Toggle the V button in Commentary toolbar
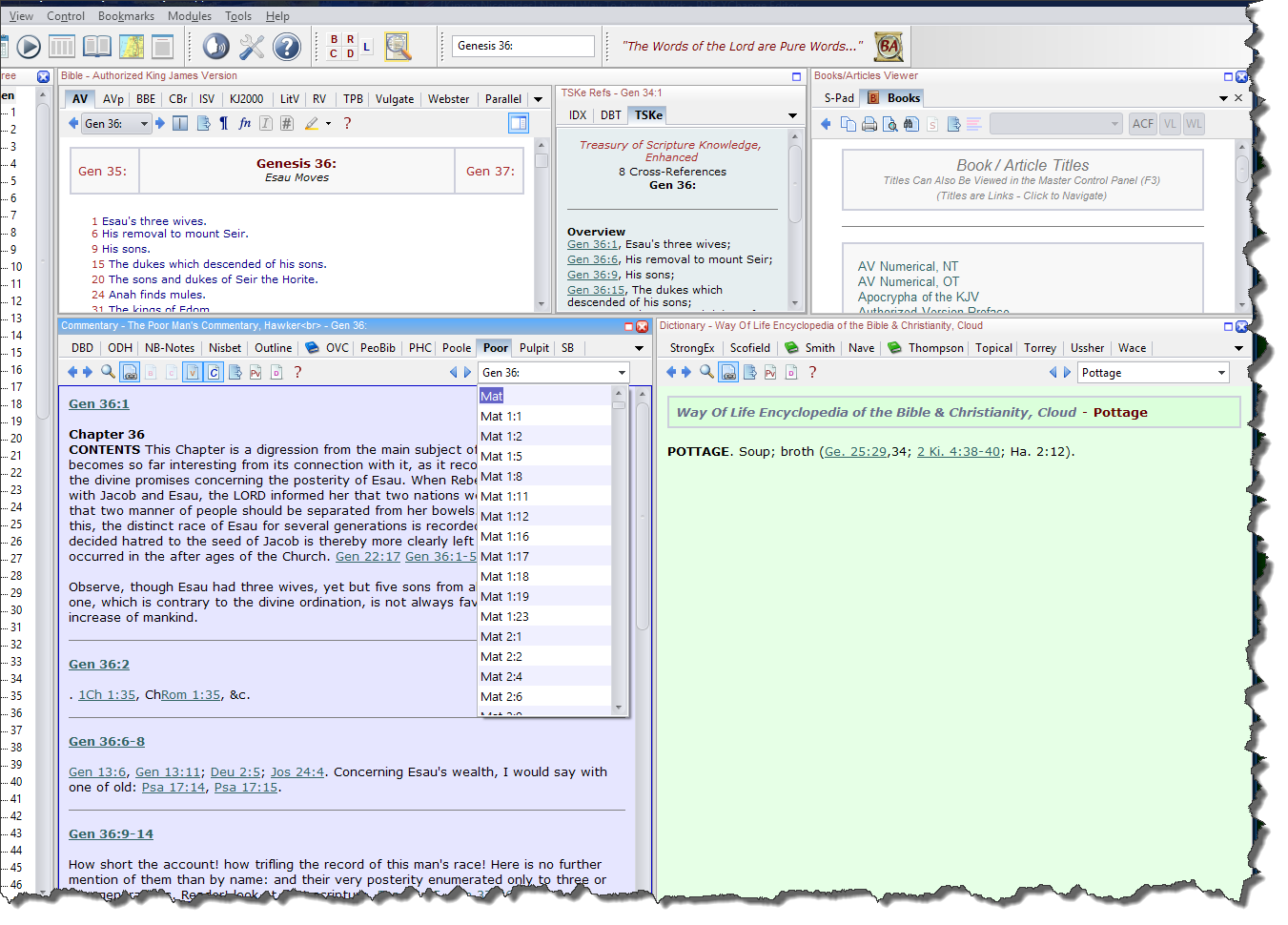 pyautogui.click(x=193, y=373)
